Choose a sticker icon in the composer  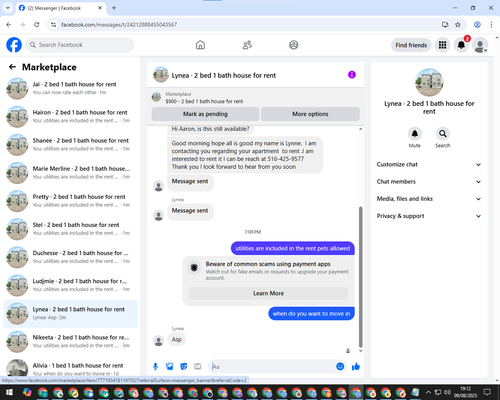(184, 367)
